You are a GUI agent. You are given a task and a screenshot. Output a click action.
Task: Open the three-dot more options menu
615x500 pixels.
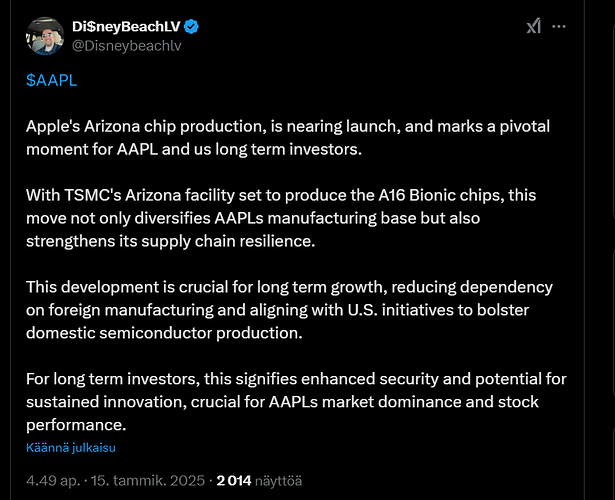pyautogui.click(x=559, y=26)
